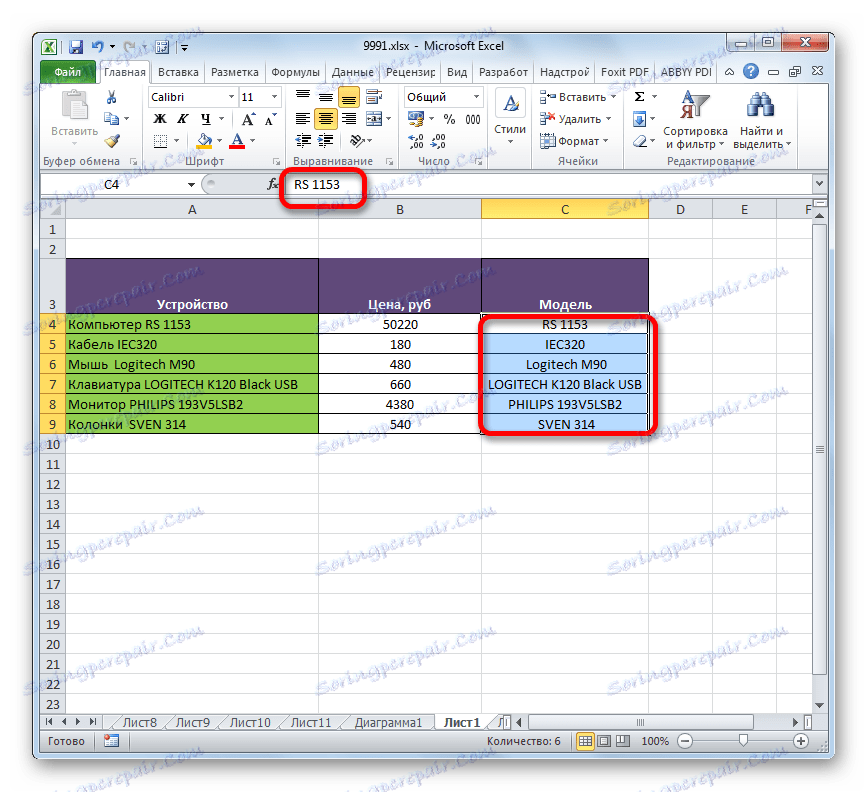Open the font size dropdown
Viewport: 868px width, 792px height.
coord(274,96)
